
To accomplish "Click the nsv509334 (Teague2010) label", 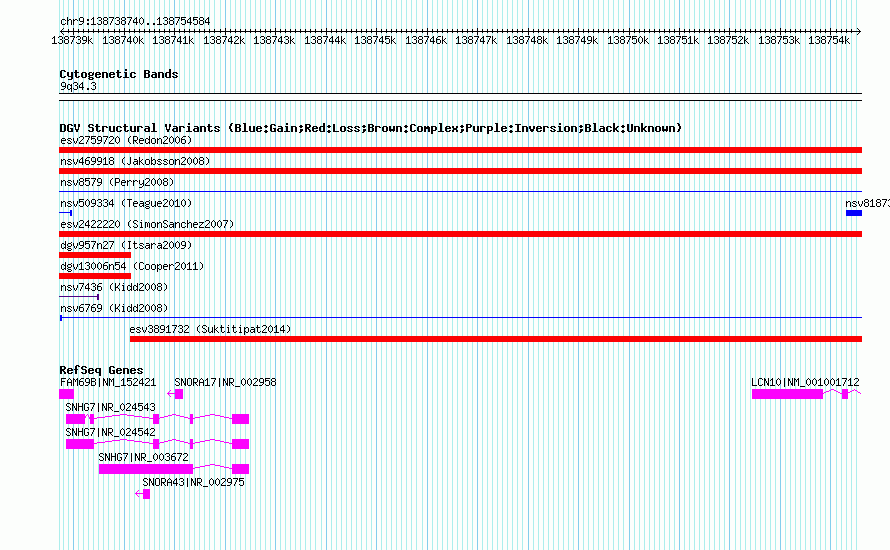I will 126,203.
